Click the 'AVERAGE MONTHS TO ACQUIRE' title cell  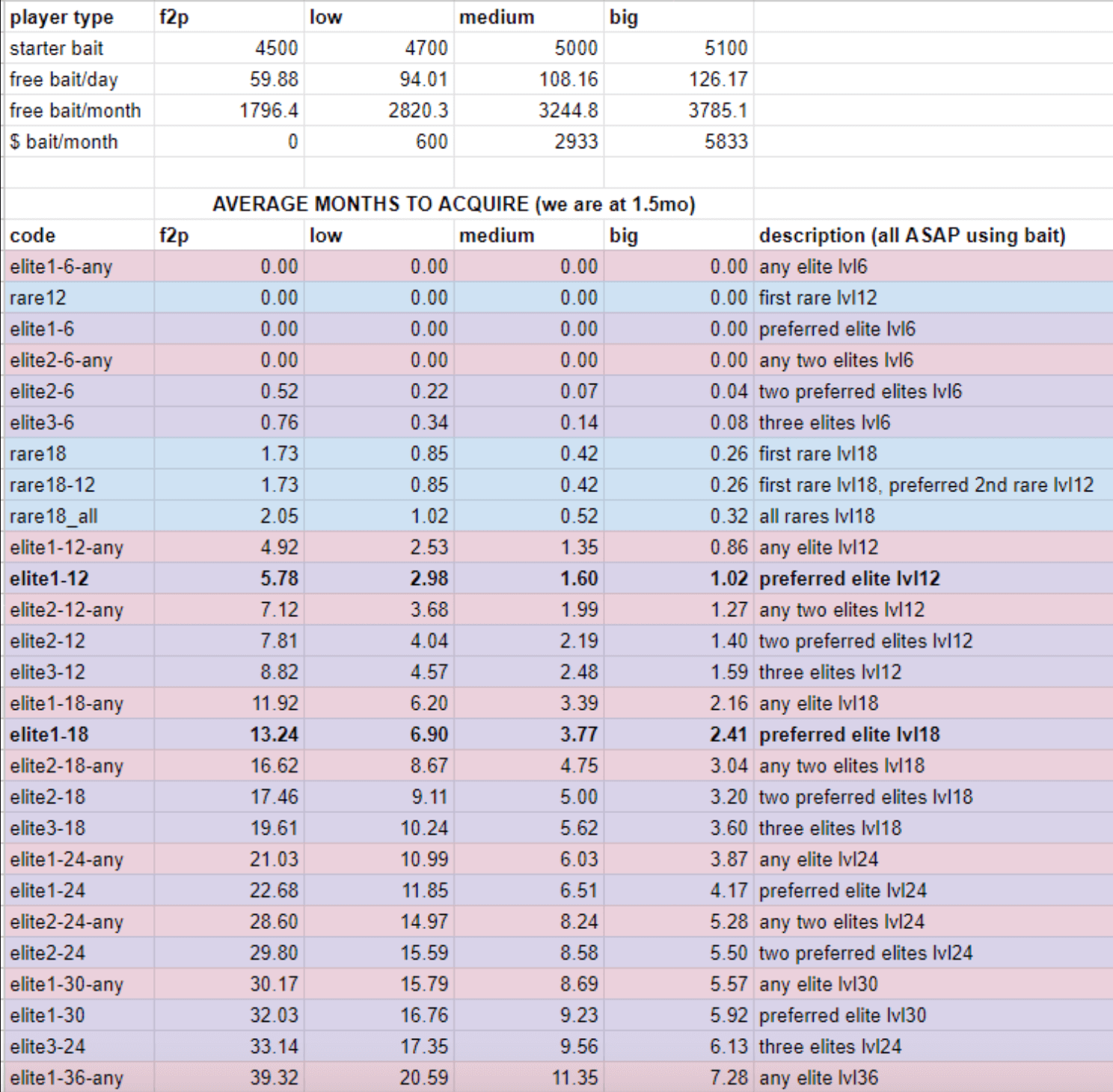coord(453,204)
